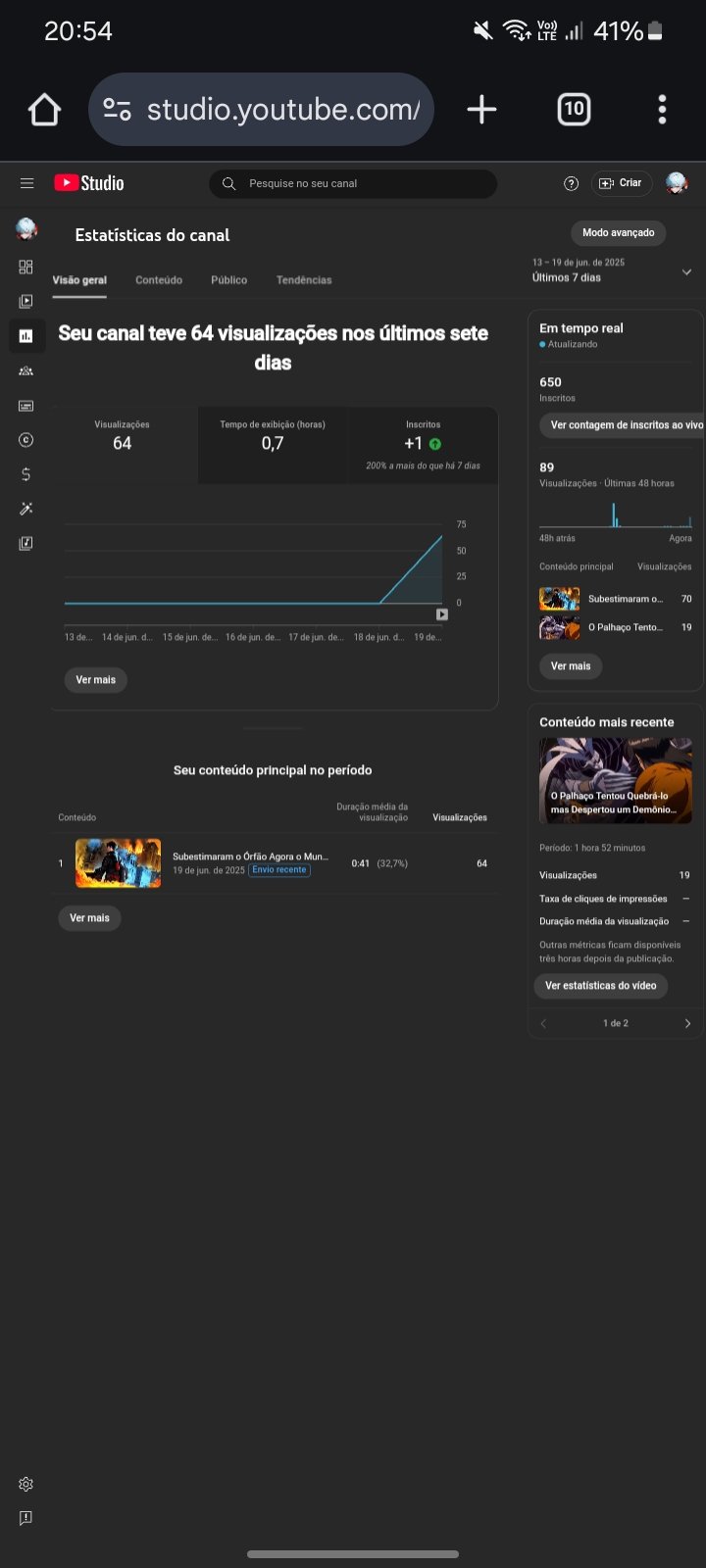Open Customization wand icon in the sidebar
706x1568 pixels.
point(26,509)
